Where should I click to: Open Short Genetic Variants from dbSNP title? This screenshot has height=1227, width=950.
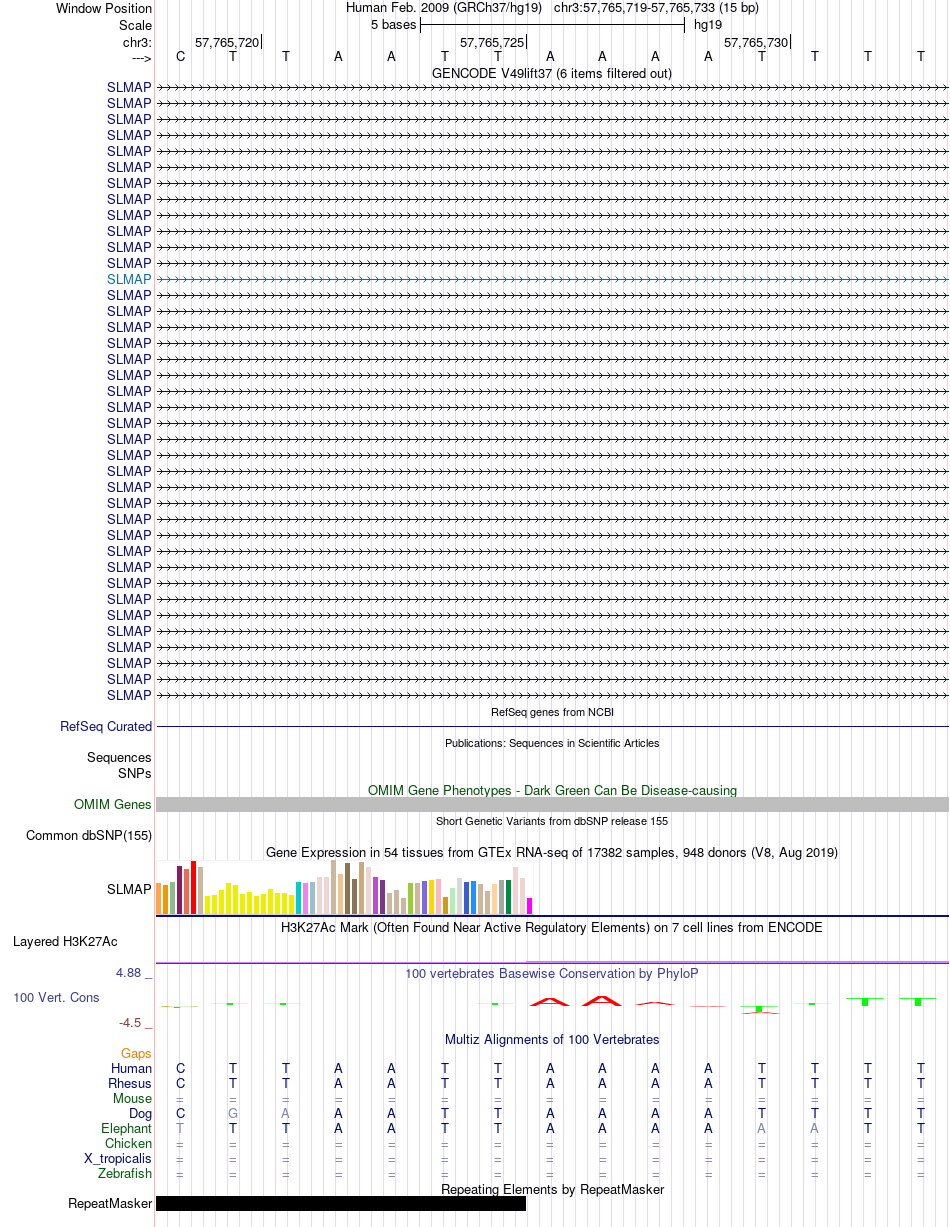point(552,821)
